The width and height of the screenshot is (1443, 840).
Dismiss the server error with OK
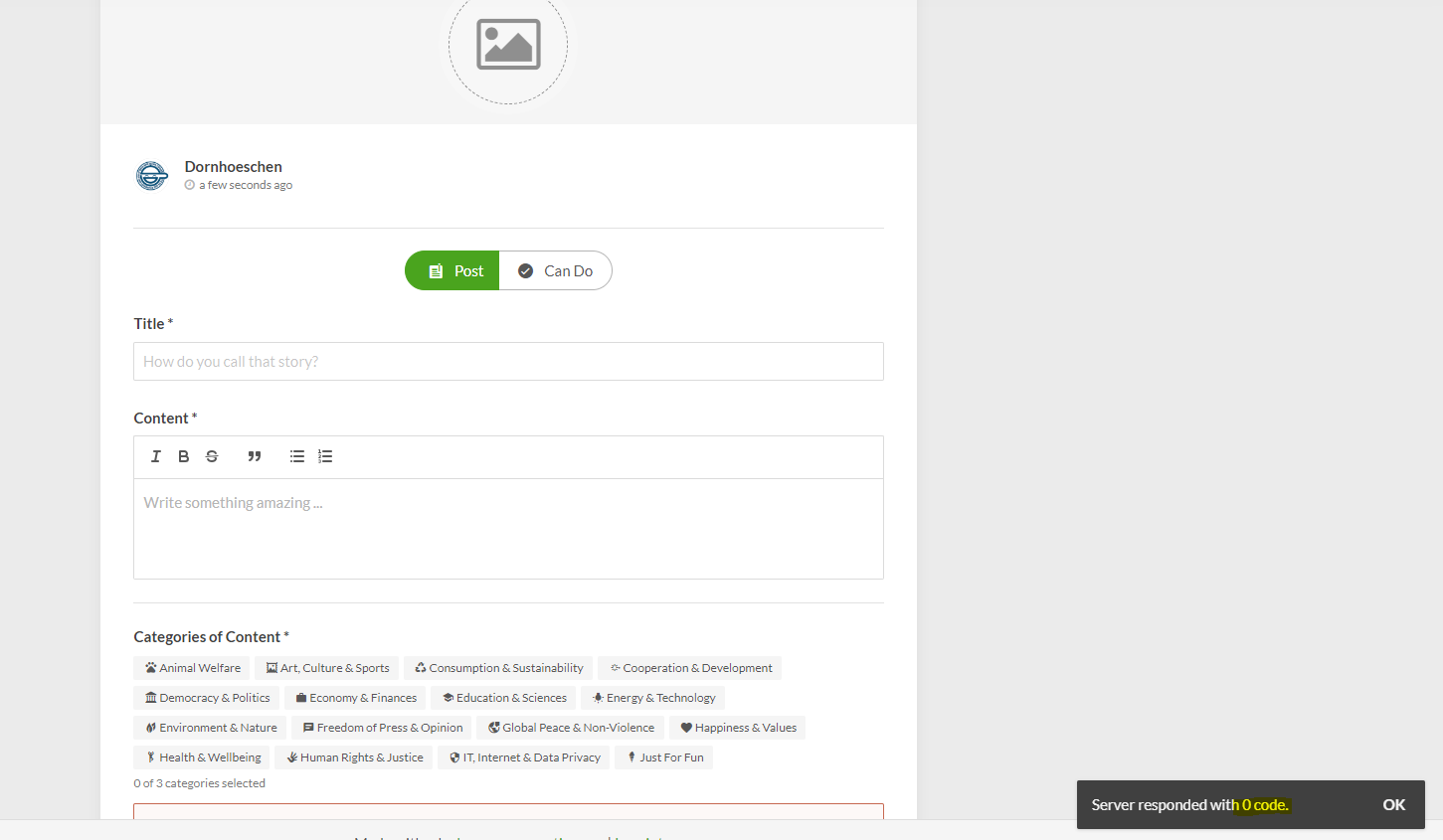(1393, 805)
